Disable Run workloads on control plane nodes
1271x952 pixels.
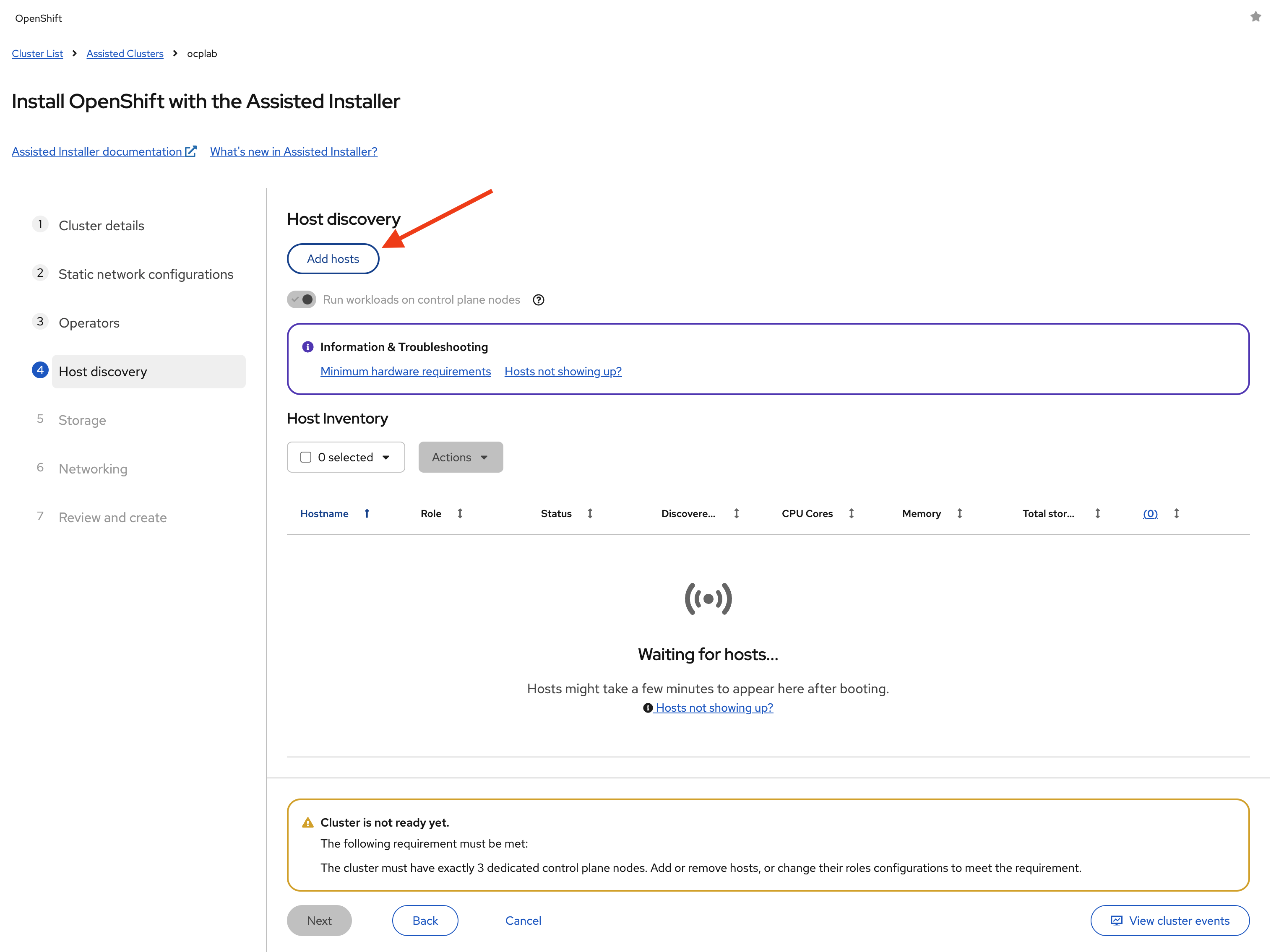click(x=301, y=299)
